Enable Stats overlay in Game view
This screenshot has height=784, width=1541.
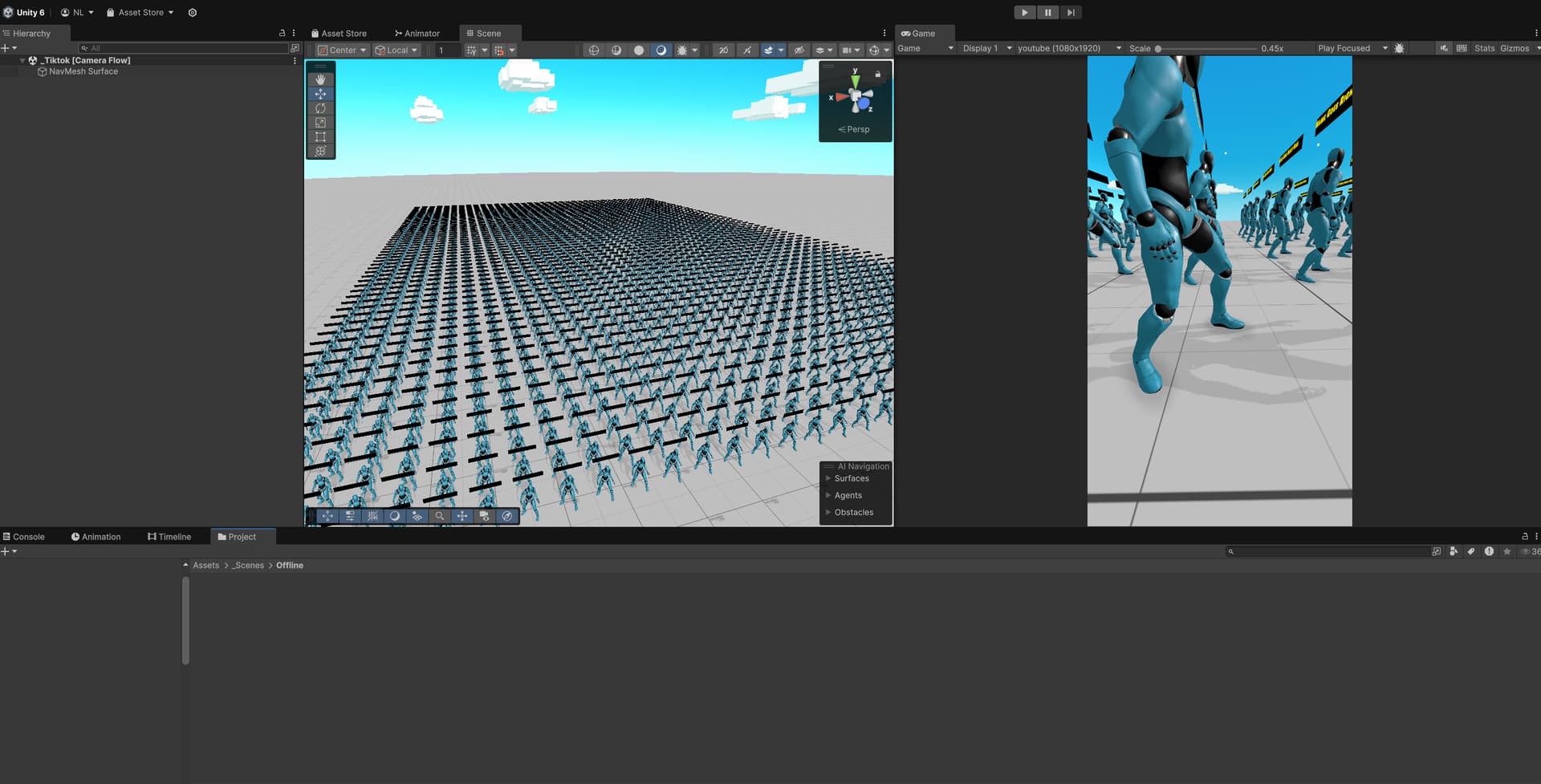[1485, 48]
